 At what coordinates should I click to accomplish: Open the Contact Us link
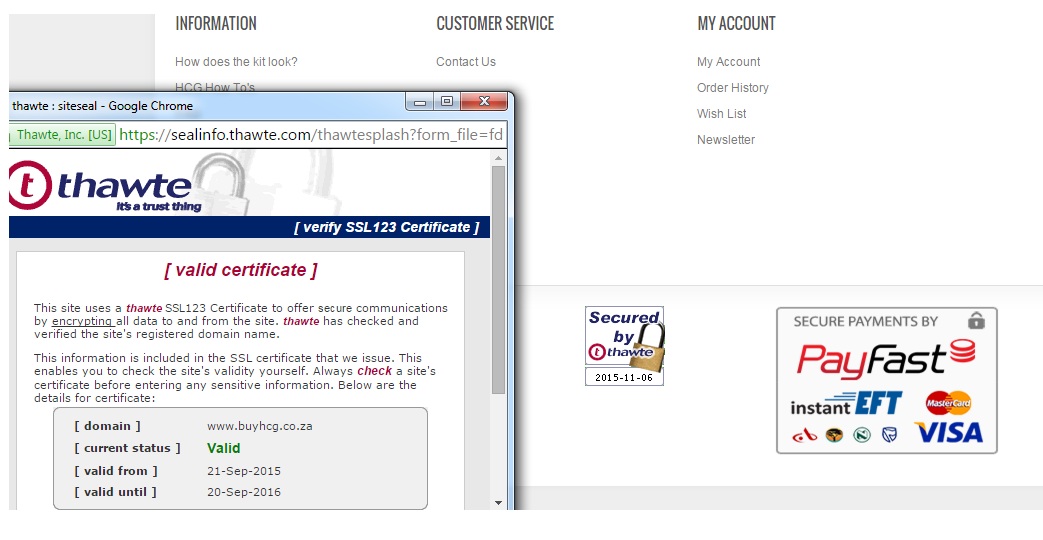click(x=465, y=62)
